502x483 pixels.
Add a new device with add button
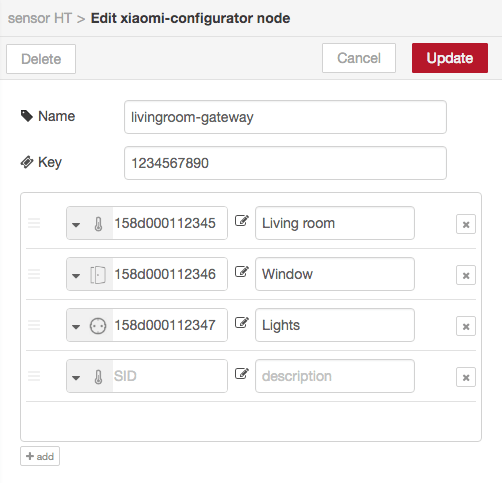point(40,456)
